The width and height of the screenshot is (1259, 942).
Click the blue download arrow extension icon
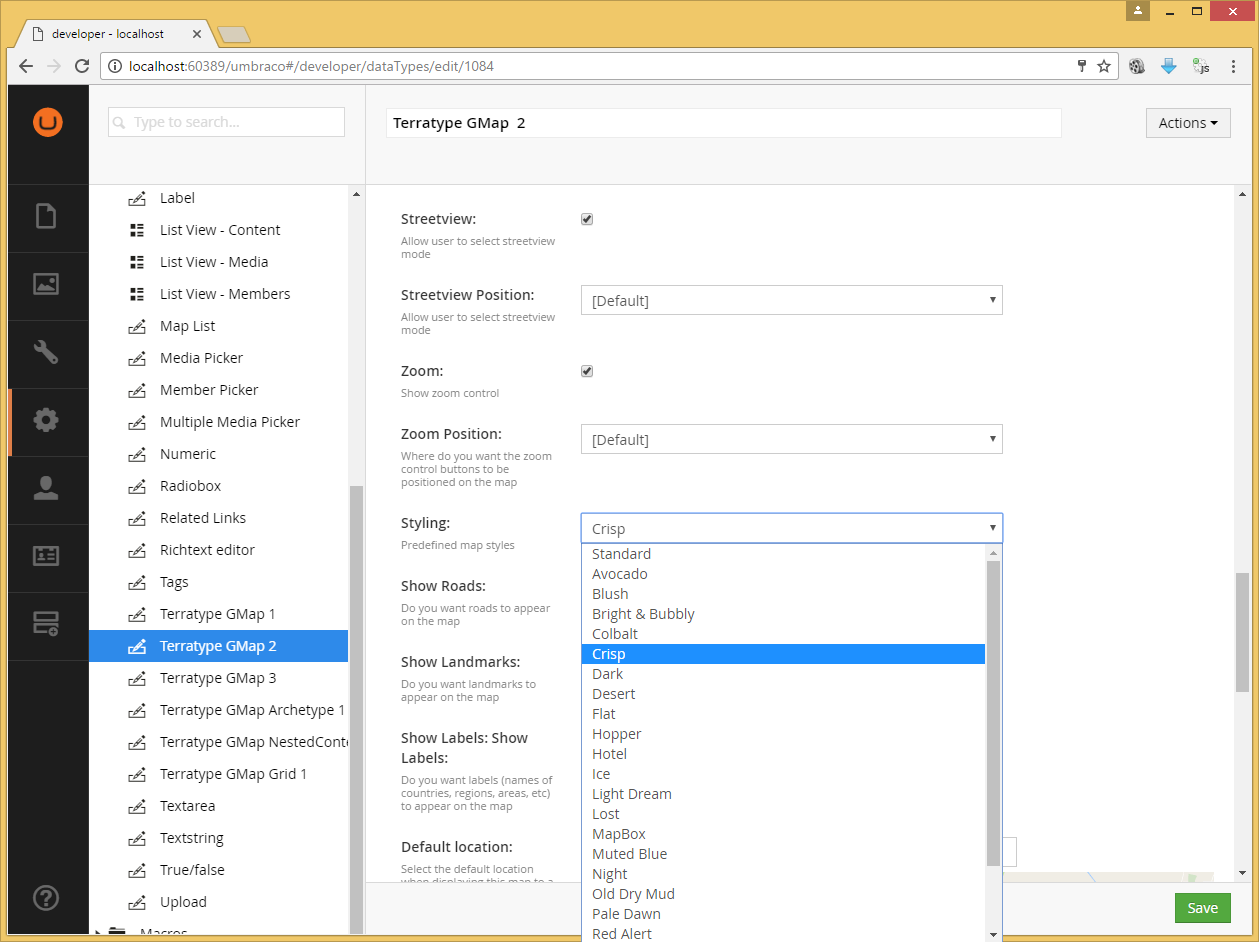(1168, 67)
